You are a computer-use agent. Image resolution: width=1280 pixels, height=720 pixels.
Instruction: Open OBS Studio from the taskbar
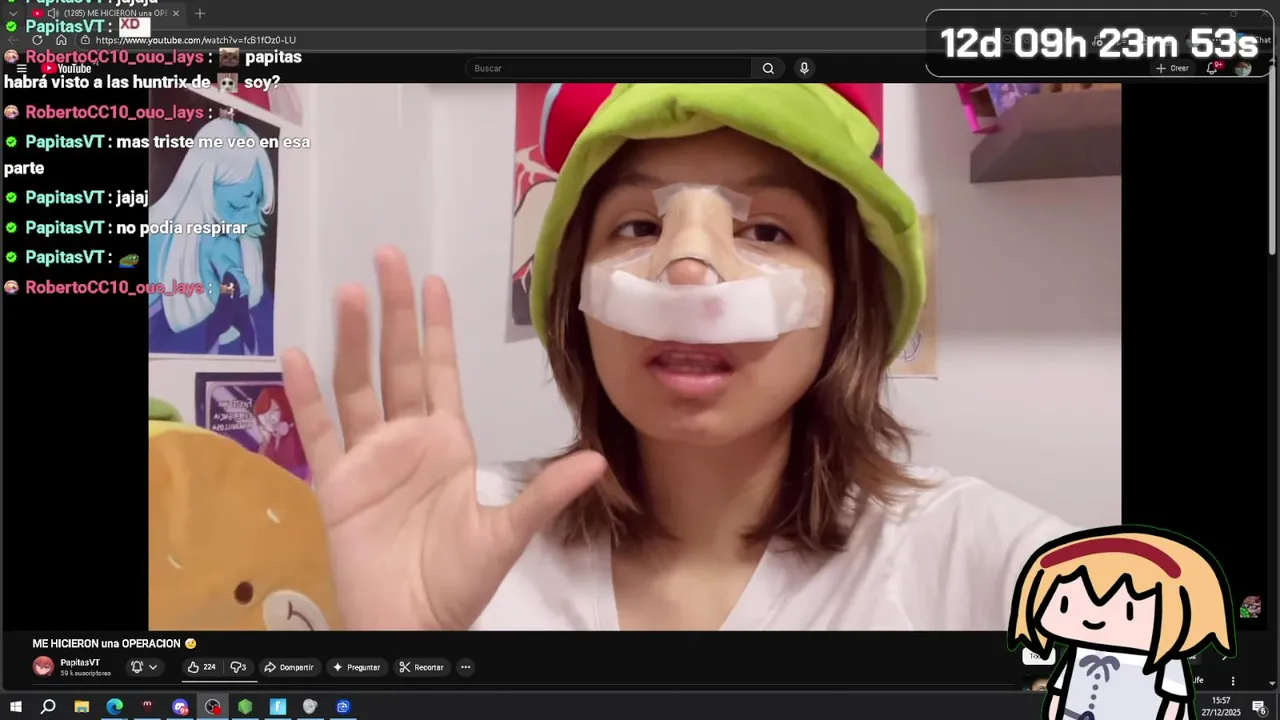[212, 707]
